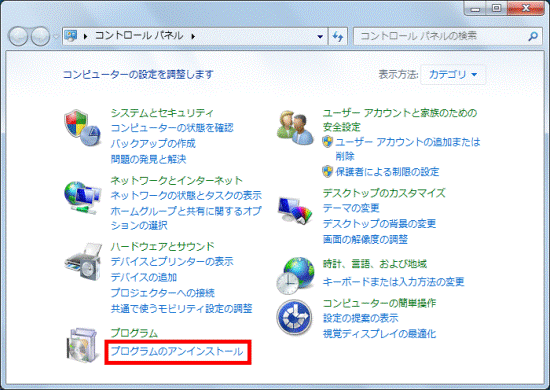Open 設定の提案の表示 link
The image size is (550, 390).
coord(361,318)
